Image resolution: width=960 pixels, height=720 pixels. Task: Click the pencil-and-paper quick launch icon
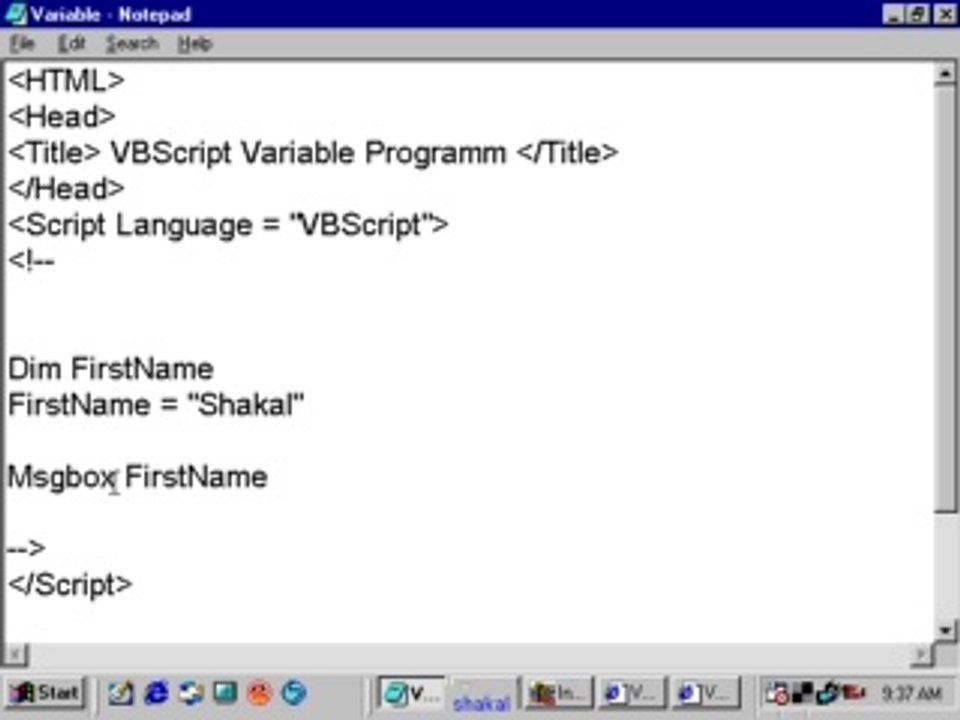click(x=121, y=693)
